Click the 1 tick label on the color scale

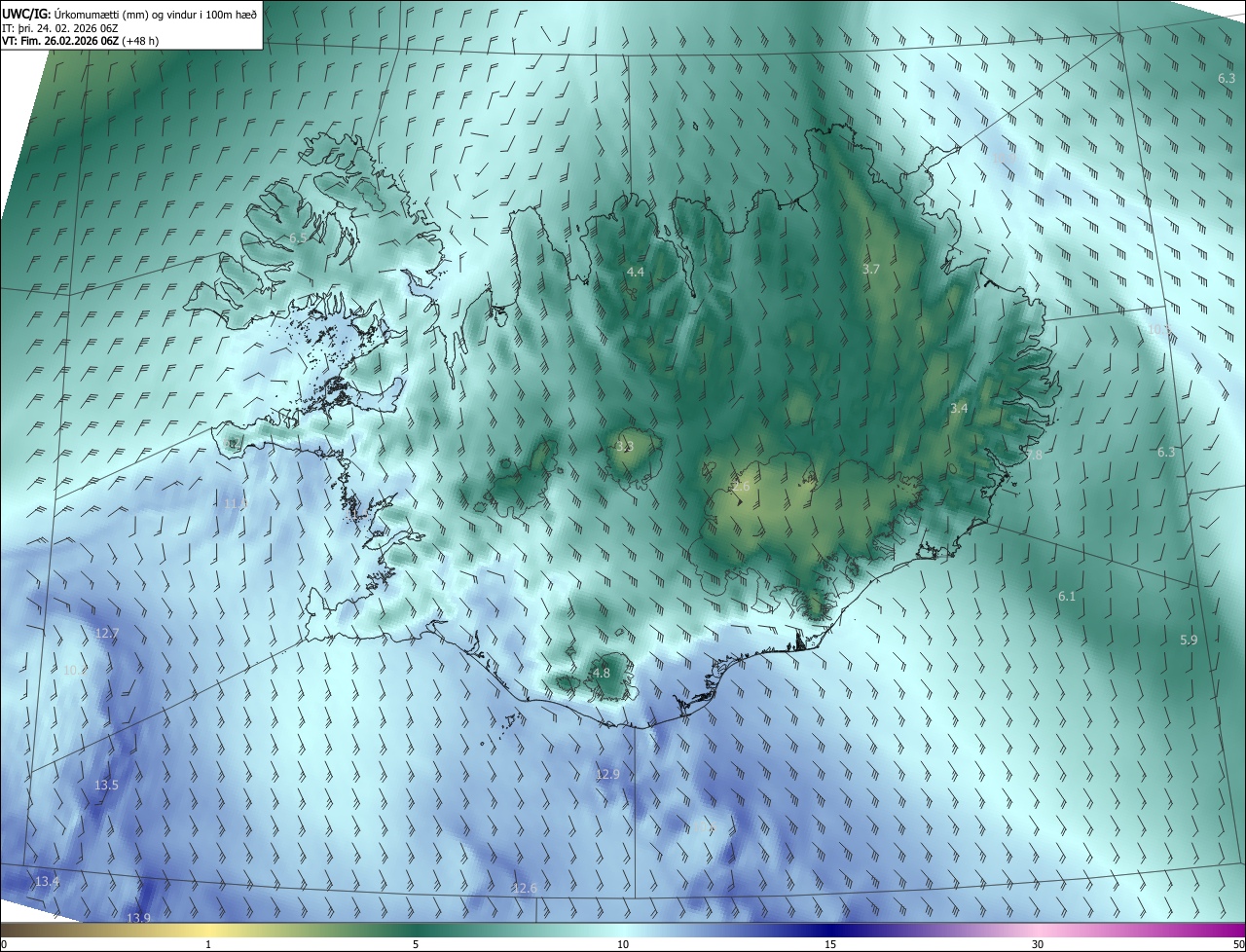208,944
